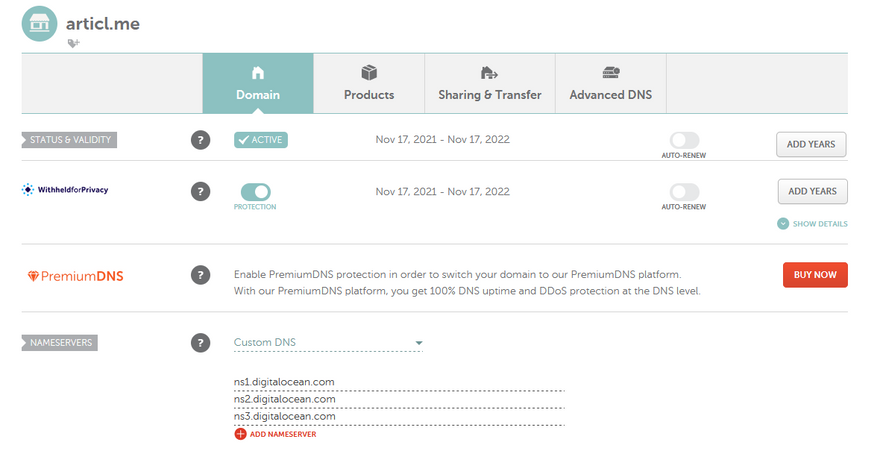Screen dimensions: 880x450
Task: Click the PremiumDNS diamond logo
Action: click(x=33, y=275)
